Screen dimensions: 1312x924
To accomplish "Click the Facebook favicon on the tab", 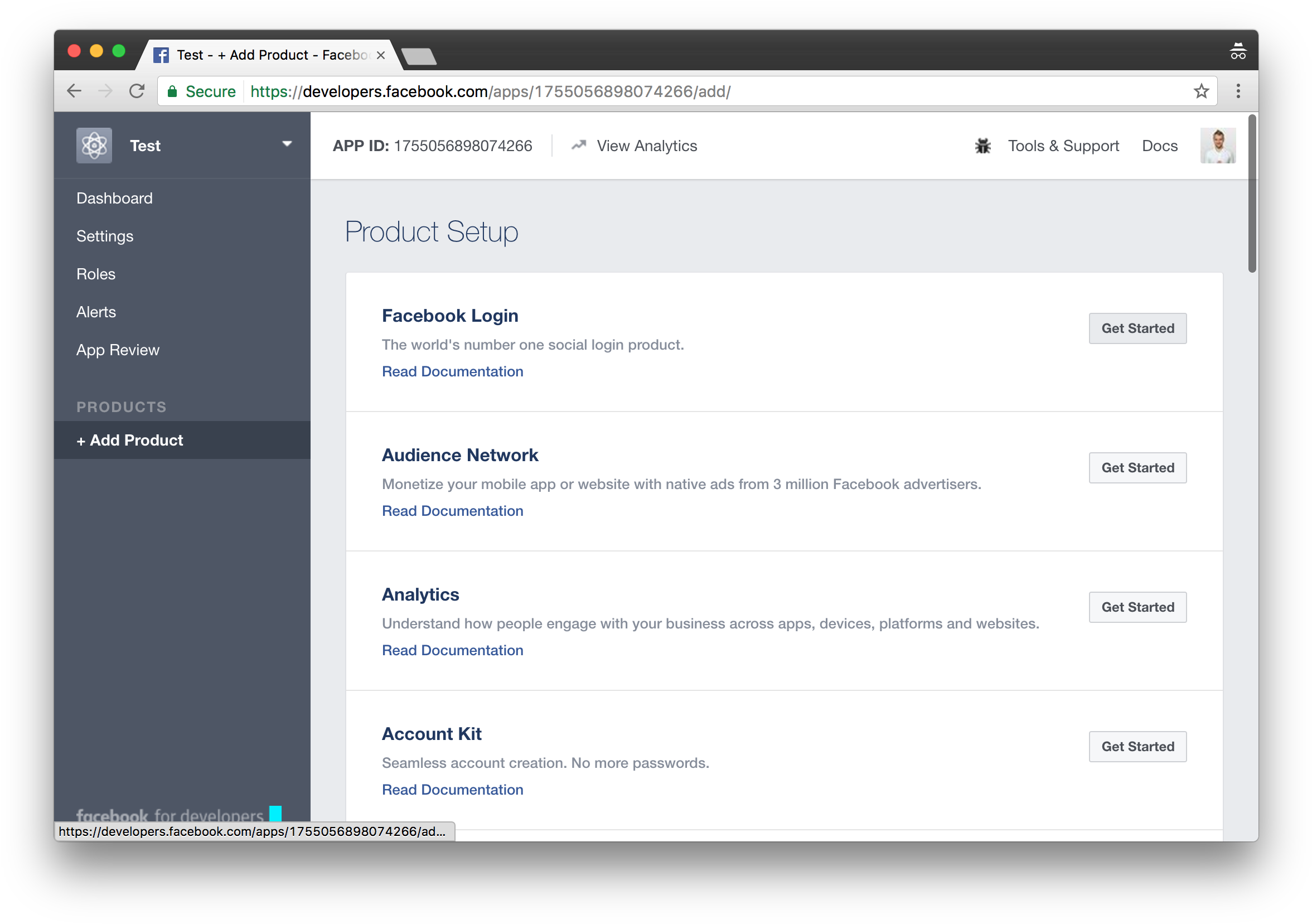I will point(161,55).
